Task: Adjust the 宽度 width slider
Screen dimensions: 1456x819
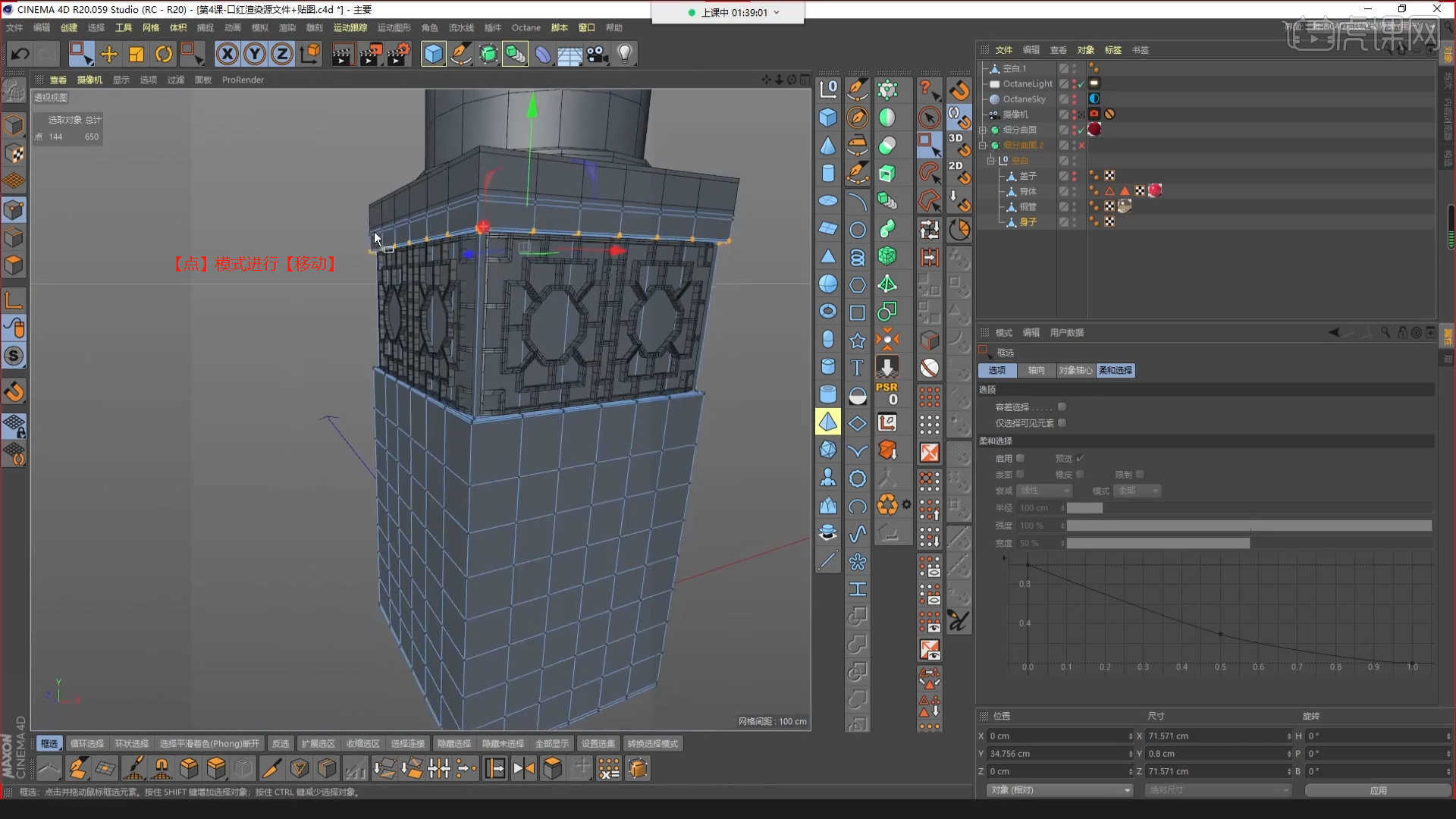Action: coord(1249,543)
